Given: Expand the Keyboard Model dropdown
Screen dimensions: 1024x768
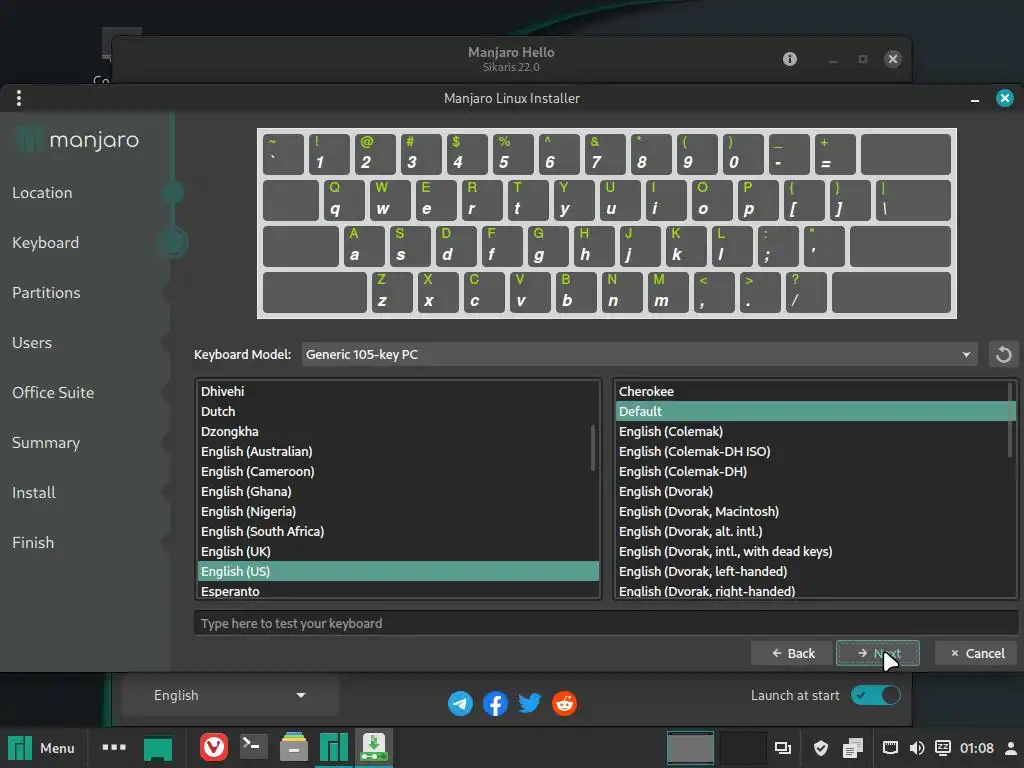Looking at the screenshot, I should pyautogui.click(x=639, y=355).
